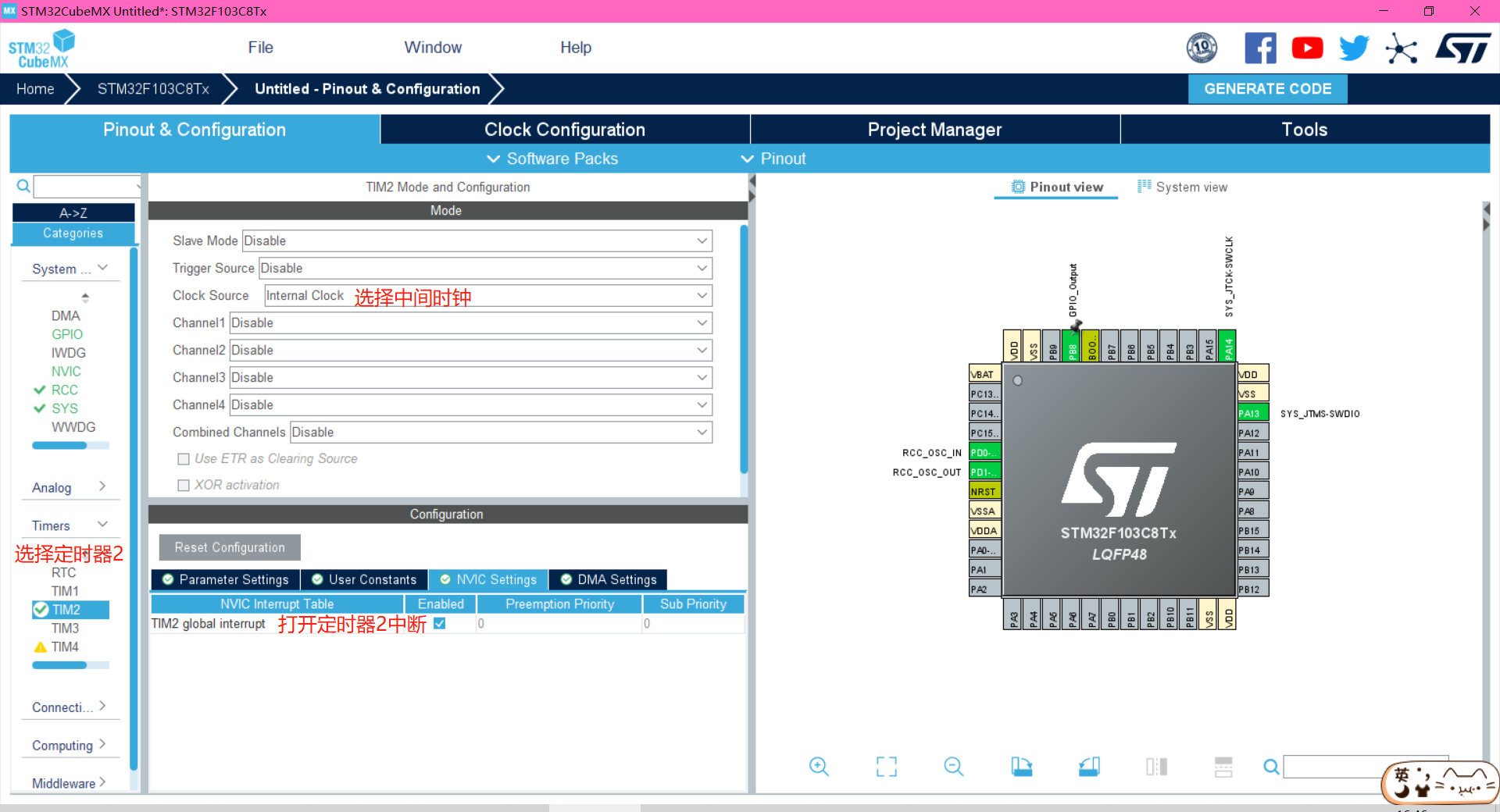The image size is (1500, 812).
Task: Rotate chip view clockwise icon
Action: 1021,767
